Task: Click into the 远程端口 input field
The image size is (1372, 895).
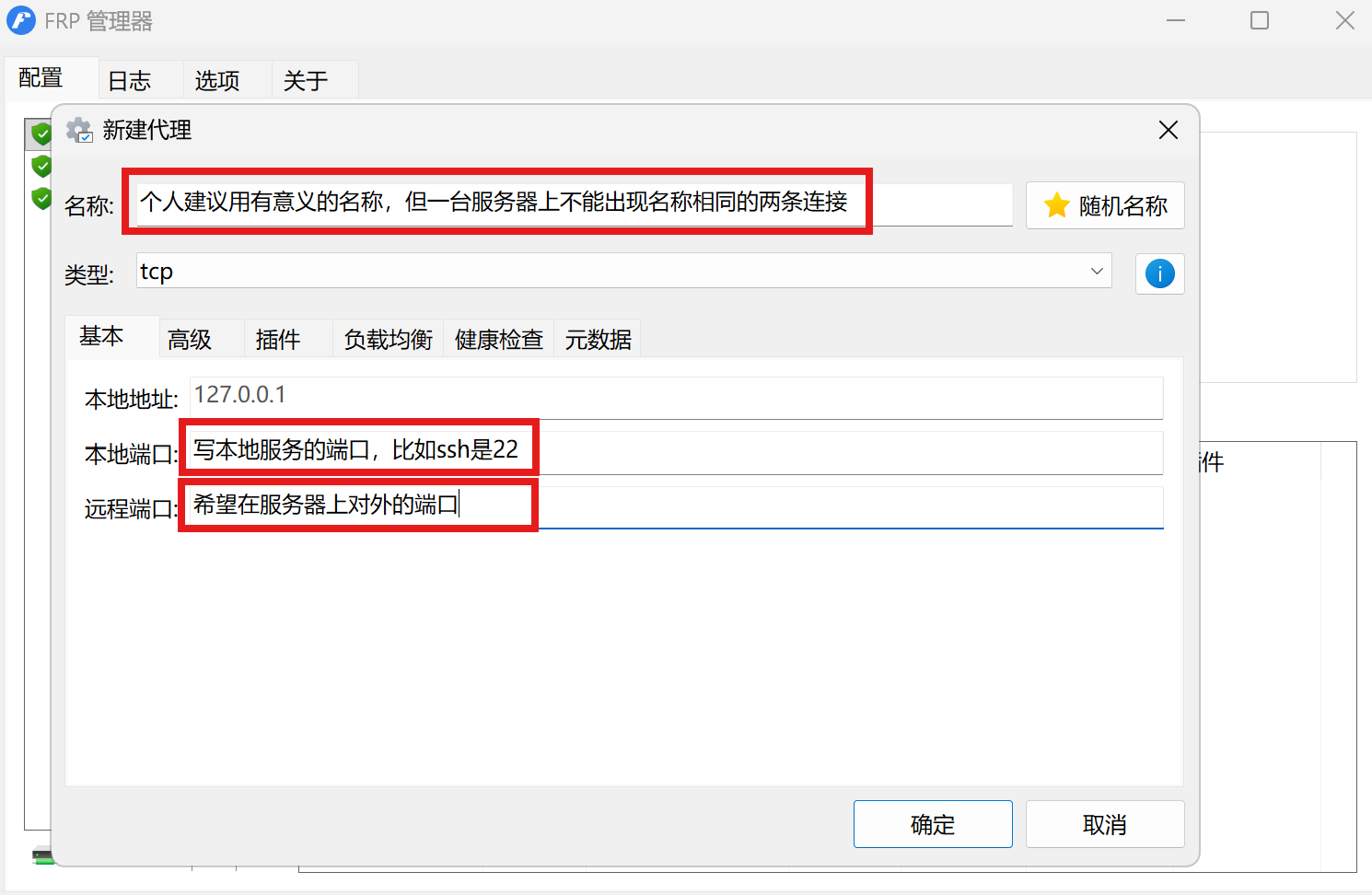Action: (677, 506)
